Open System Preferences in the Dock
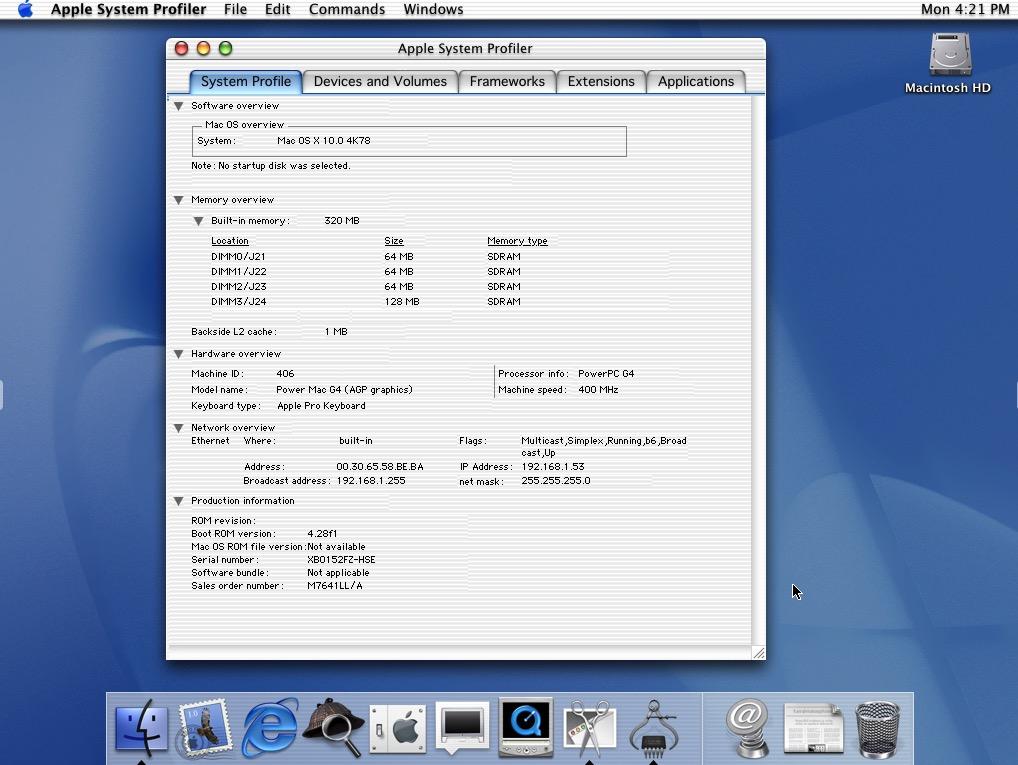 [x=398, y=729]
